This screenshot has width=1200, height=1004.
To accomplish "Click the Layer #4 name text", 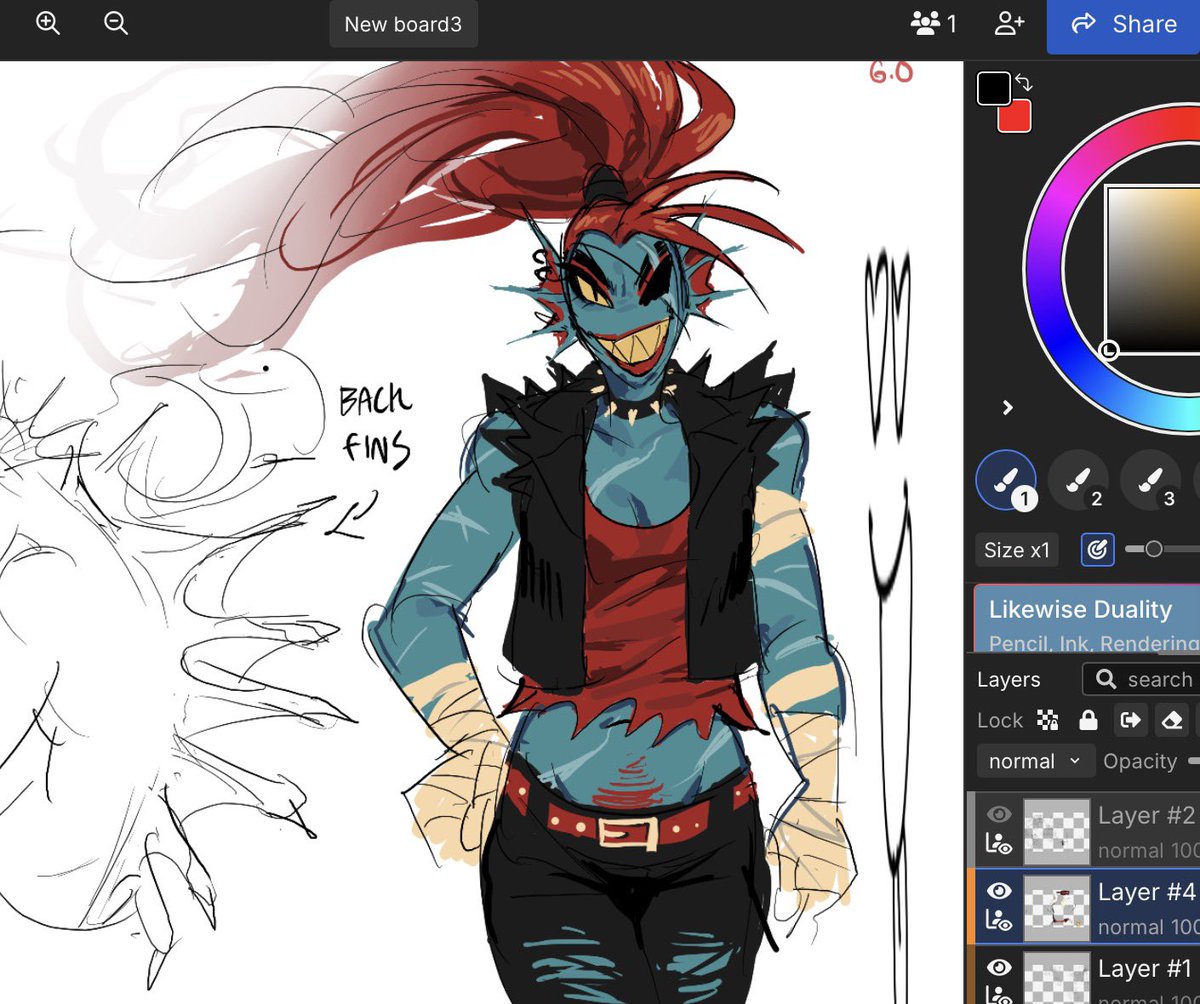I will 1147,892.
